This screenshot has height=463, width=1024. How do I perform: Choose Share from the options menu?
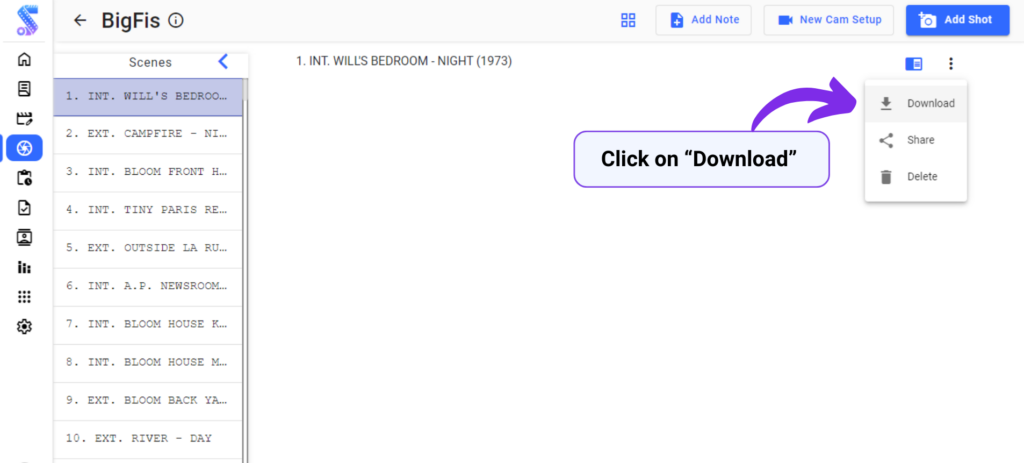[x=916, y=140]
